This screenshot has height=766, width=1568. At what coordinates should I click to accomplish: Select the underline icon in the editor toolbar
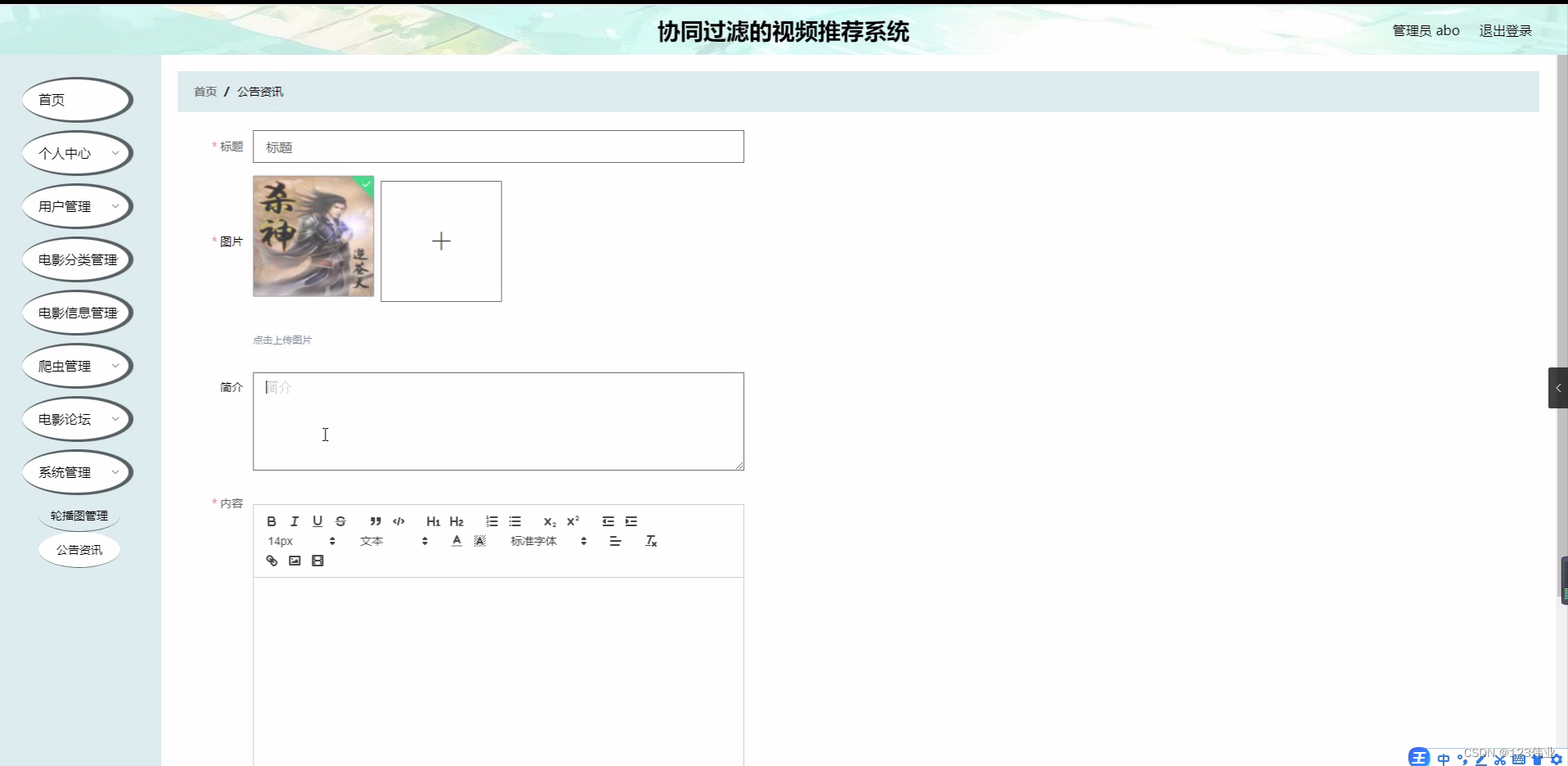tap(317, 521)
